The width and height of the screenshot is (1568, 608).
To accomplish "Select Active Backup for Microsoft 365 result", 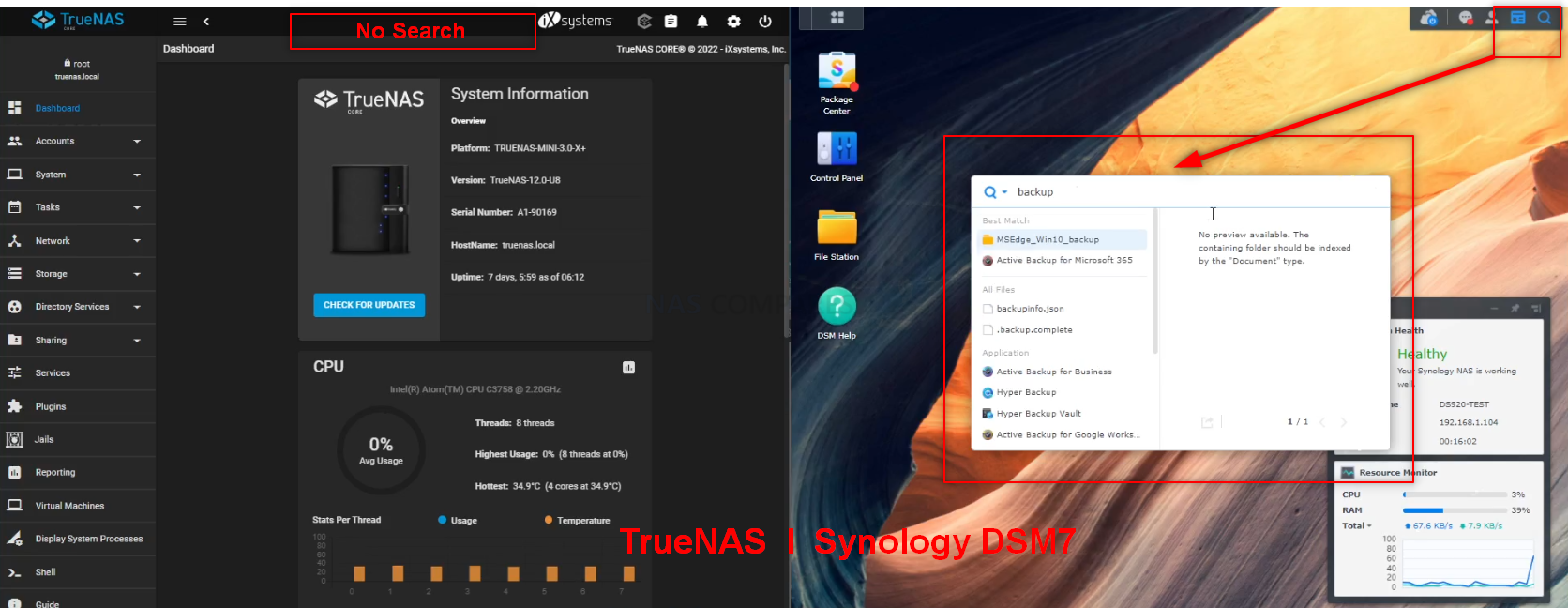I will 1062,261.
